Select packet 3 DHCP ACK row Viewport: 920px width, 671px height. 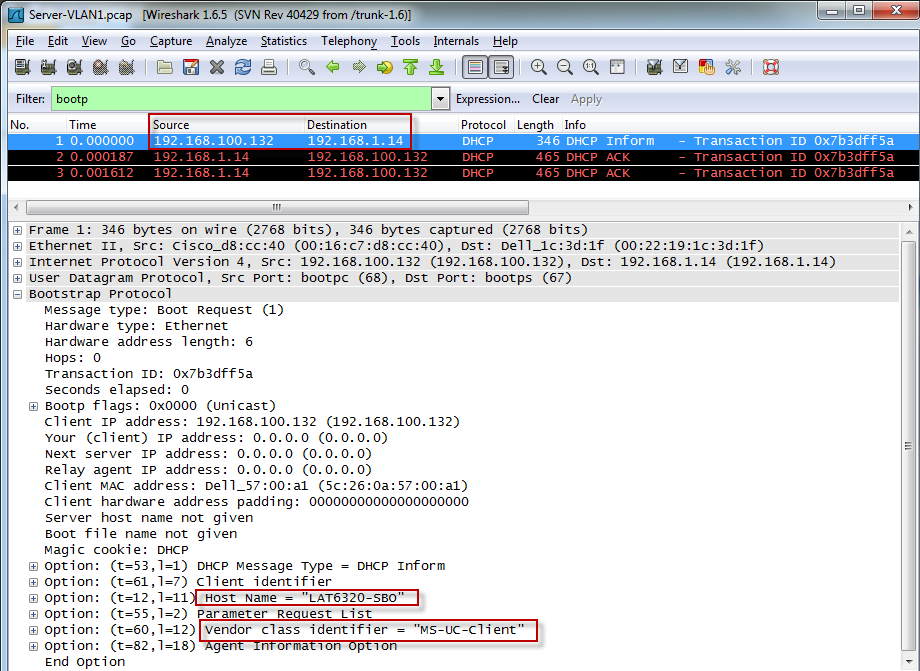click(x=464, y=173)
